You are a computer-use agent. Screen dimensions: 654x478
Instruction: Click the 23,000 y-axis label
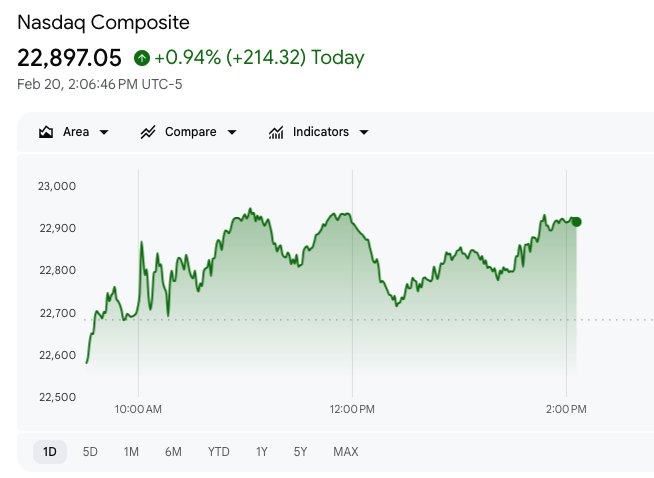57,186
